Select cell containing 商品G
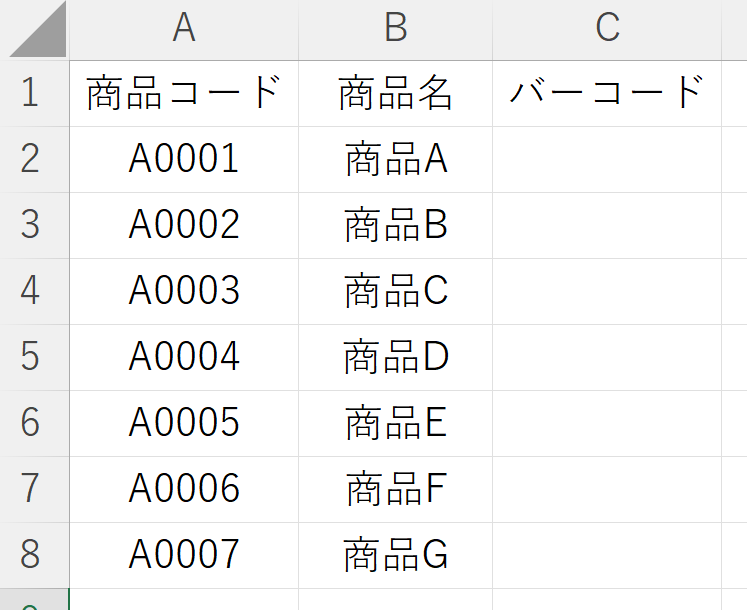This screenshot has height=610, width=747. click(395, 555)
